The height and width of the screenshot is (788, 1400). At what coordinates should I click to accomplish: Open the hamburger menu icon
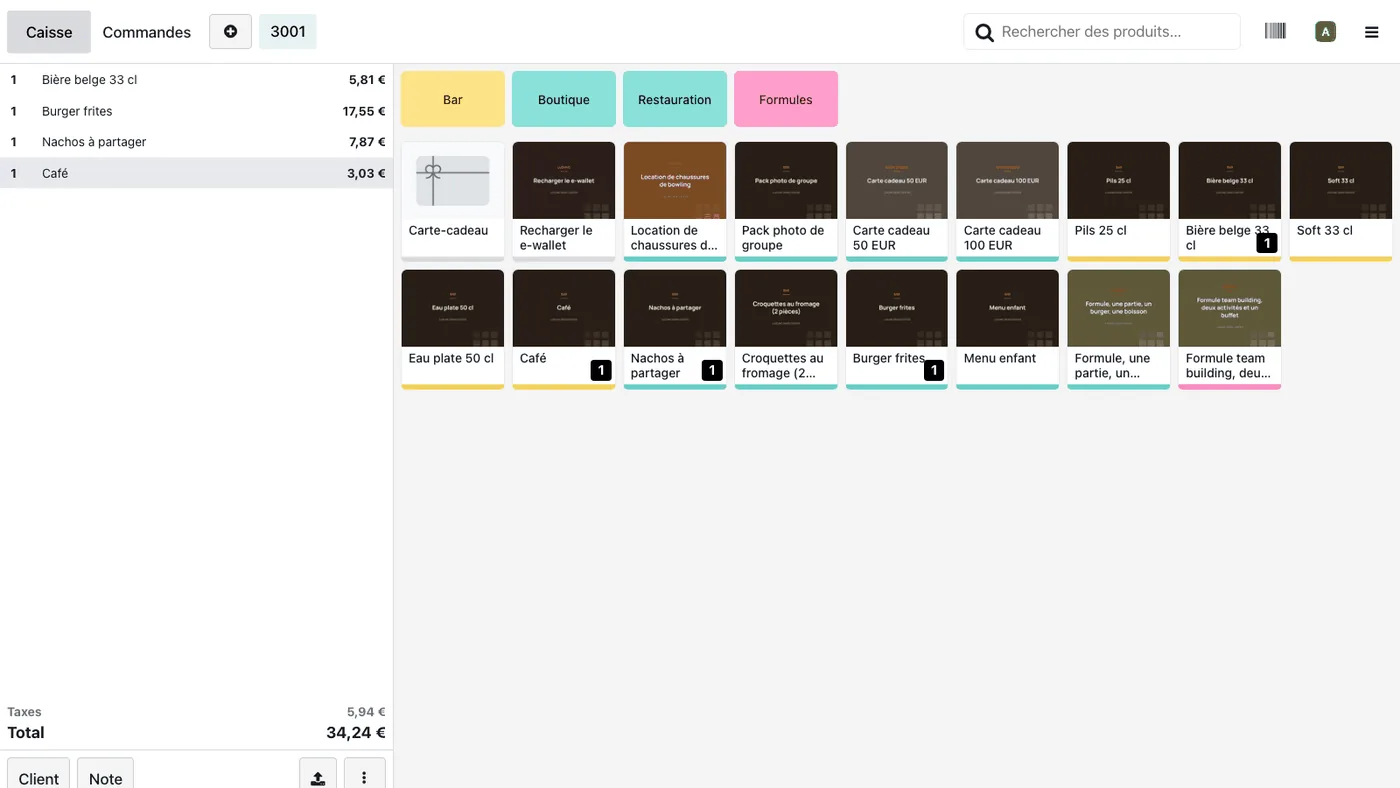pos(1372,32)
